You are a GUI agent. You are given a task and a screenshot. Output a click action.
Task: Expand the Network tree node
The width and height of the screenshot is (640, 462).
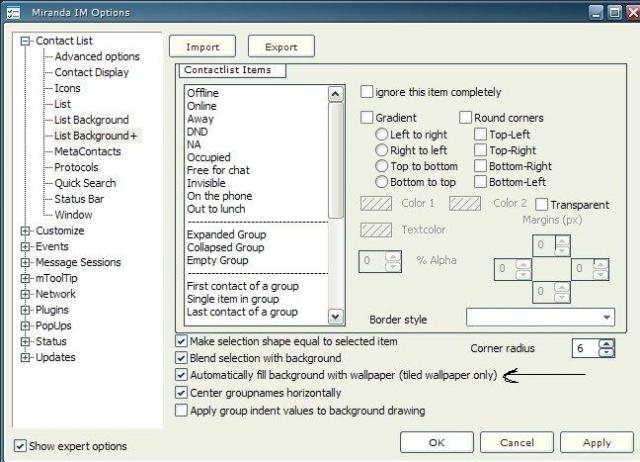(x=25, y=294)
